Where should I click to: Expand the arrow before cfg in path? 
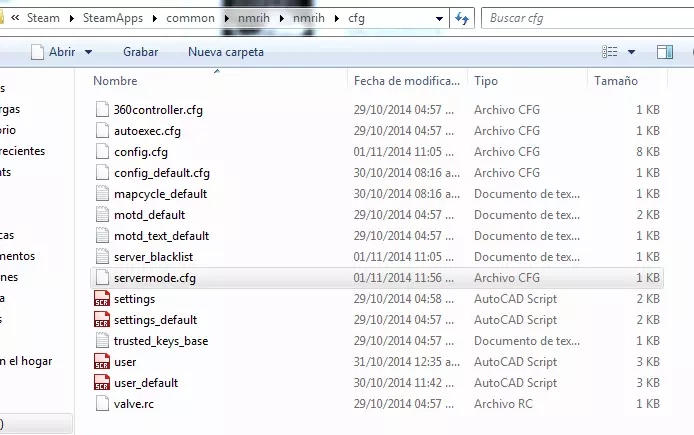pyautogui.click(x=337, y=19)
